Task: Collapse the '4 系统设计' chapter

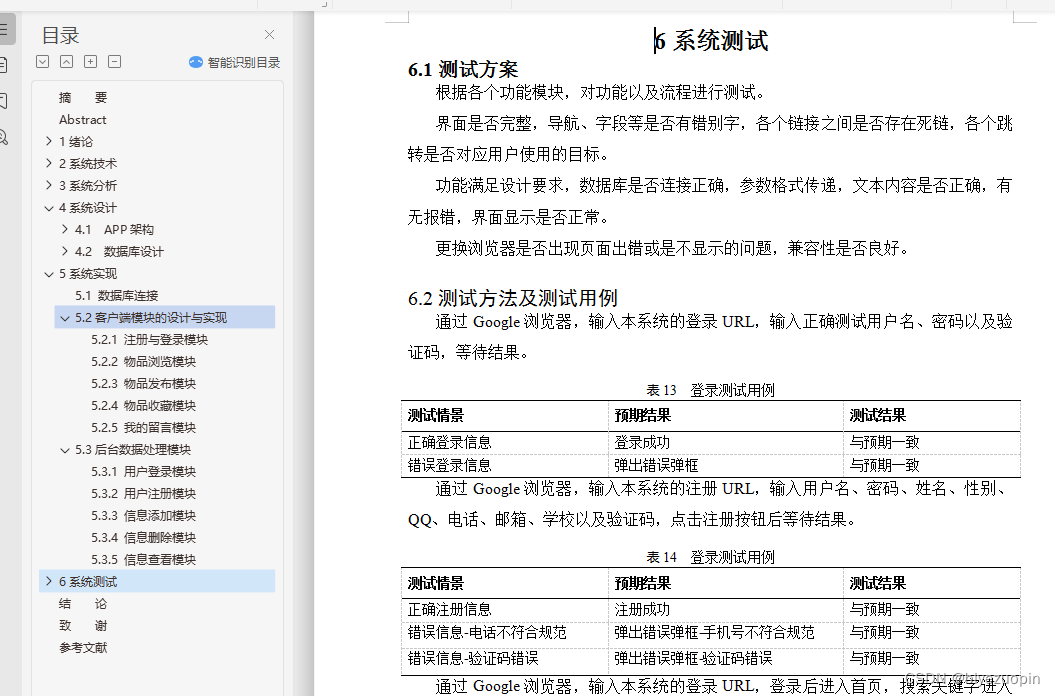Action: coord(48,207)
